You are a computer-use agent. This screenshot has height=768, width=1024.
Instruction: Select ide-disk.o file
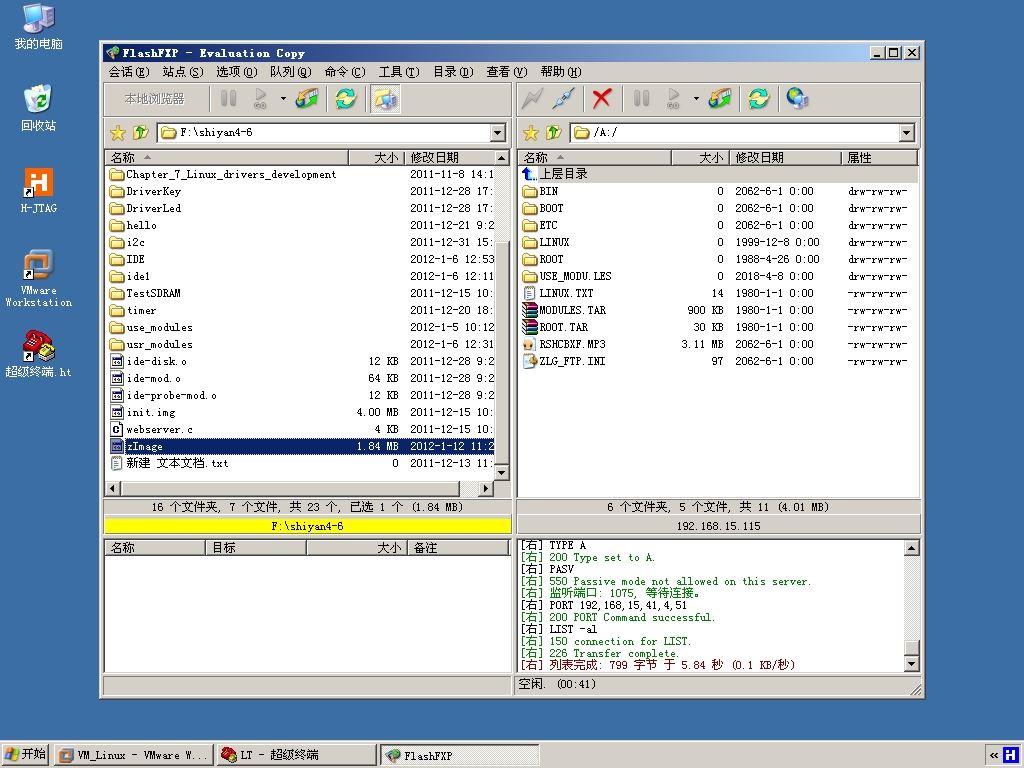[302, 362]
